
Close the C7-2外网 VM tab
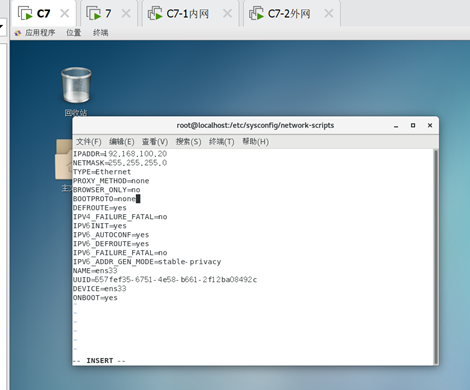(329, 13)
